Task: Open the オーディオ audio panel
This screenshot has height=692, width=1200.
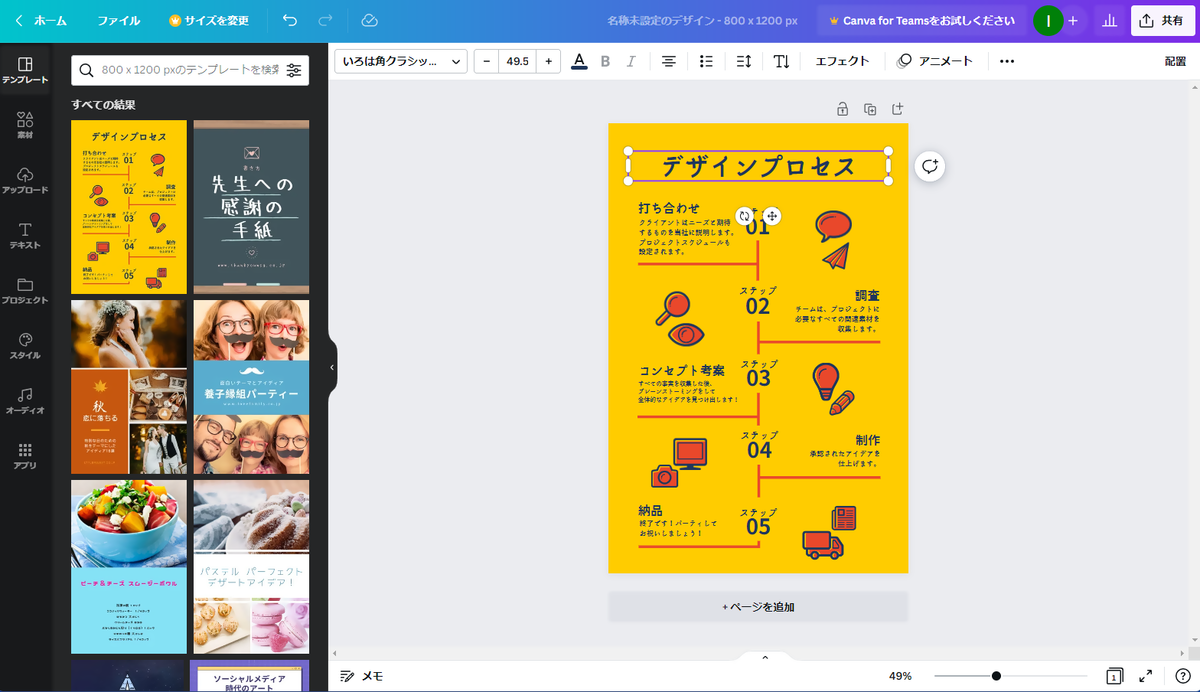Action: point(25,401)
